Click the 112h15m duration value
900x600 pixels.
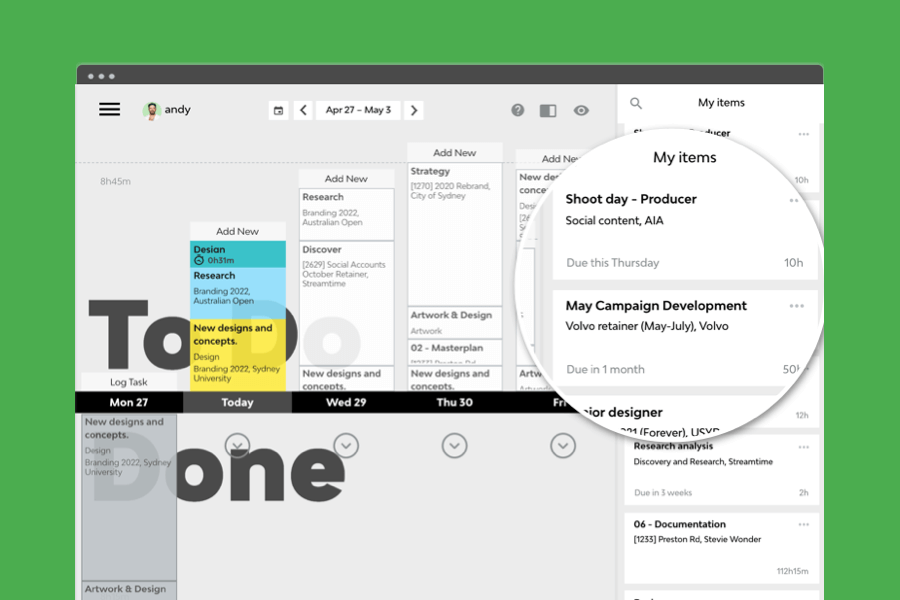click(792, 571)
